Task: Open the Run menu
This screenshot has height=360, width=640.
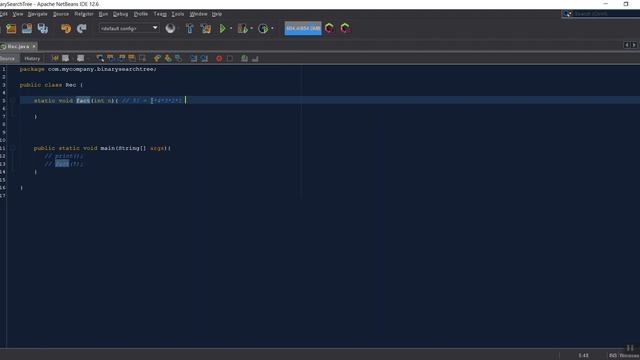Action: [x=103, y=14]
